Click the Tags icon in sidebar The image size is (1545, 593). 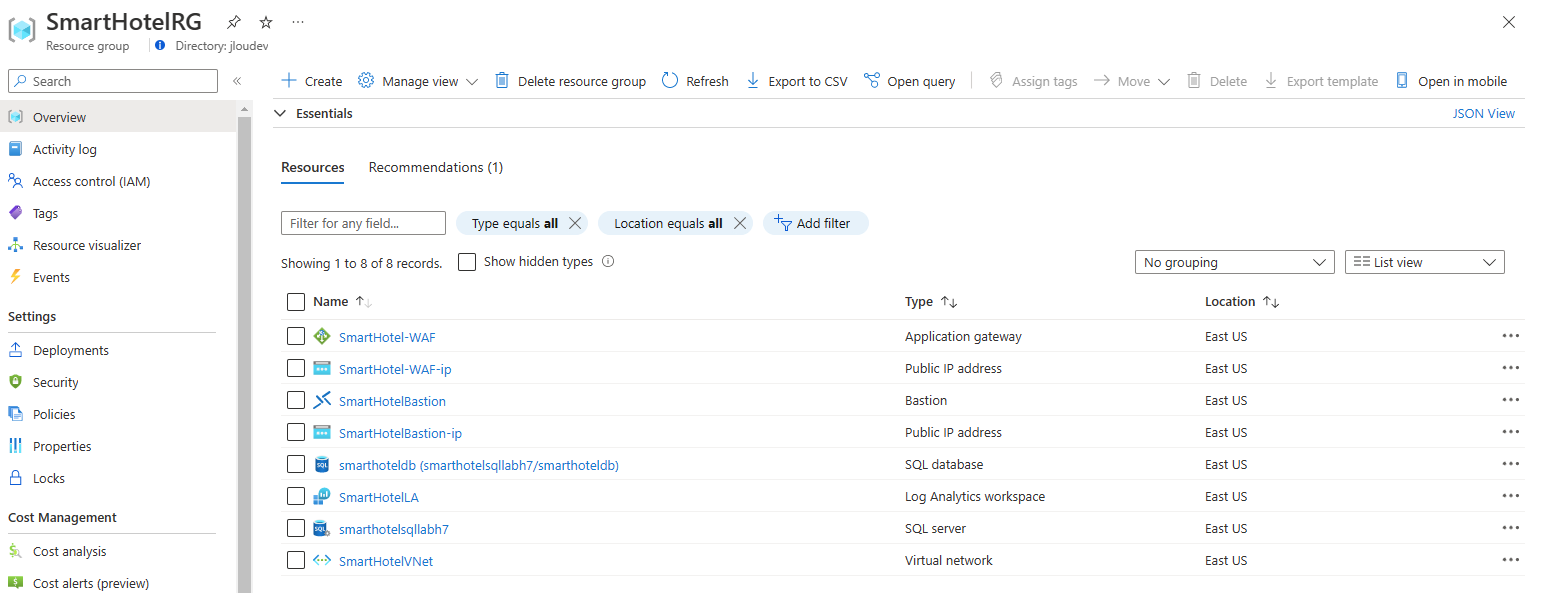15,213
